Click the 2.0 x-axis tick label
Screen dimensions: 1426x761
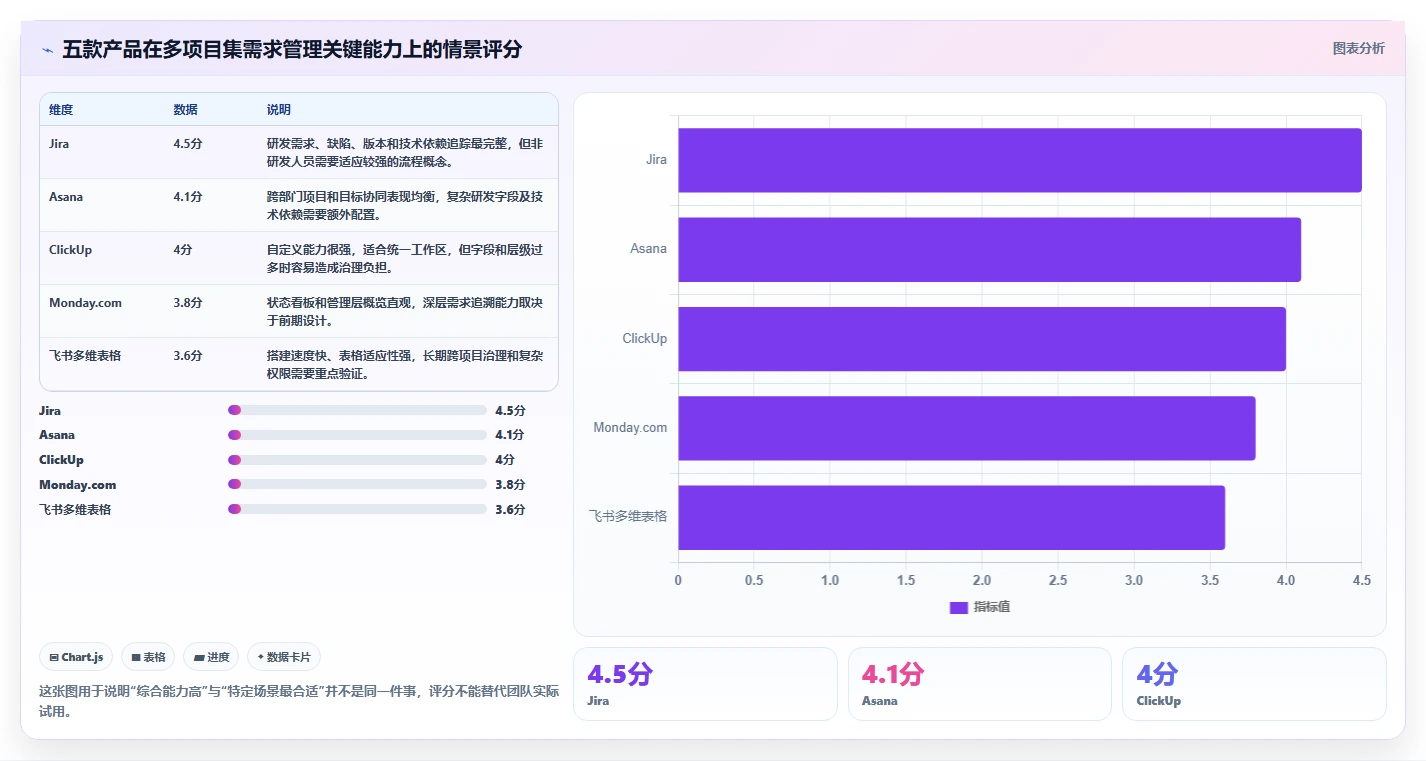click(982, 580)
